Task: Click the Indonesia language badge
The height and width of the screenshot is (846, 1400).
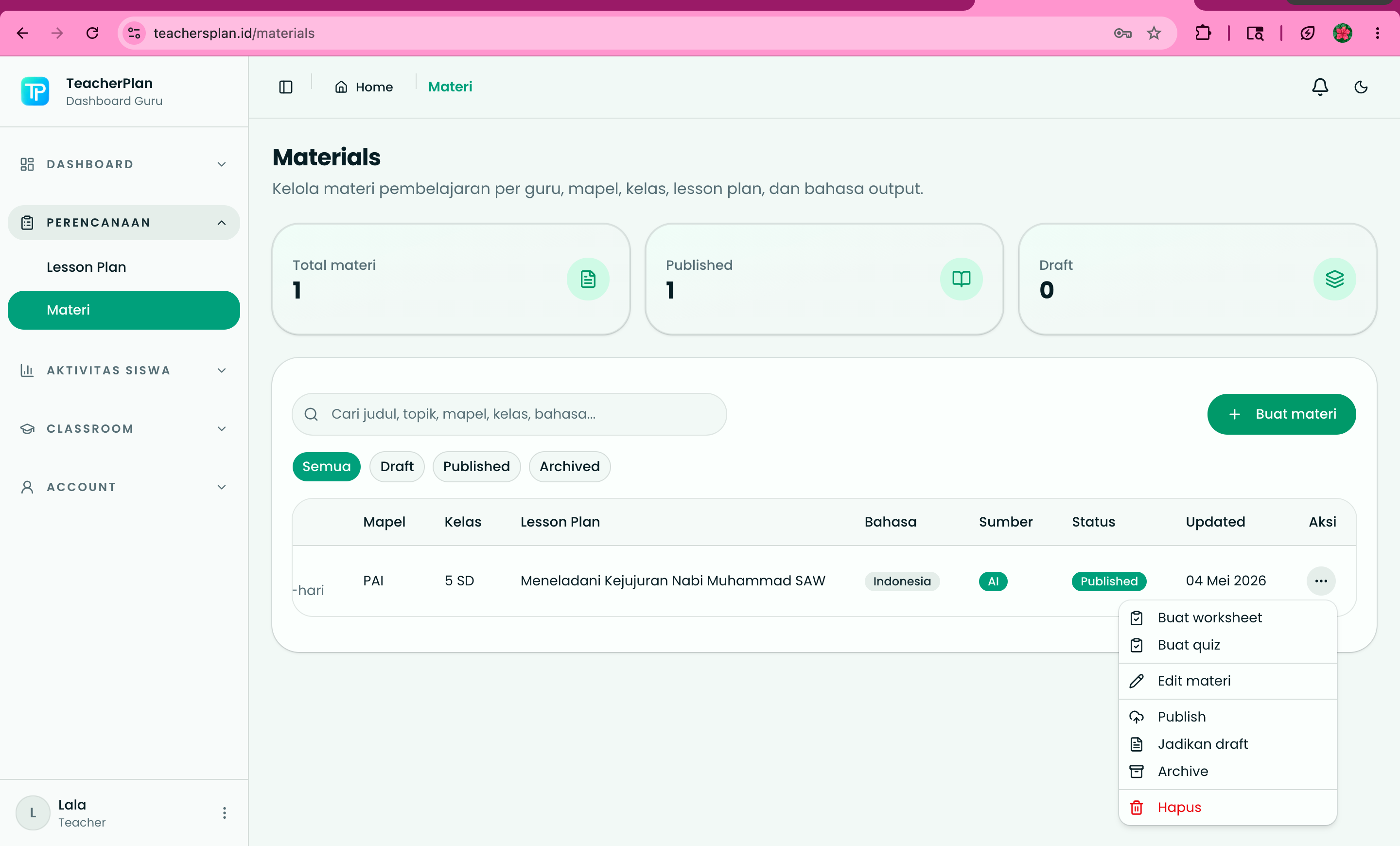Action: tap(902, 581)
